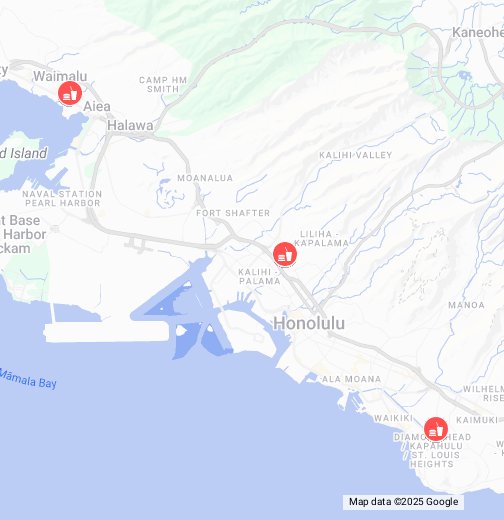The height and width of the screenshot is (520, 504).
Task: Click the Moanalua area label
Action: (205, 178)
